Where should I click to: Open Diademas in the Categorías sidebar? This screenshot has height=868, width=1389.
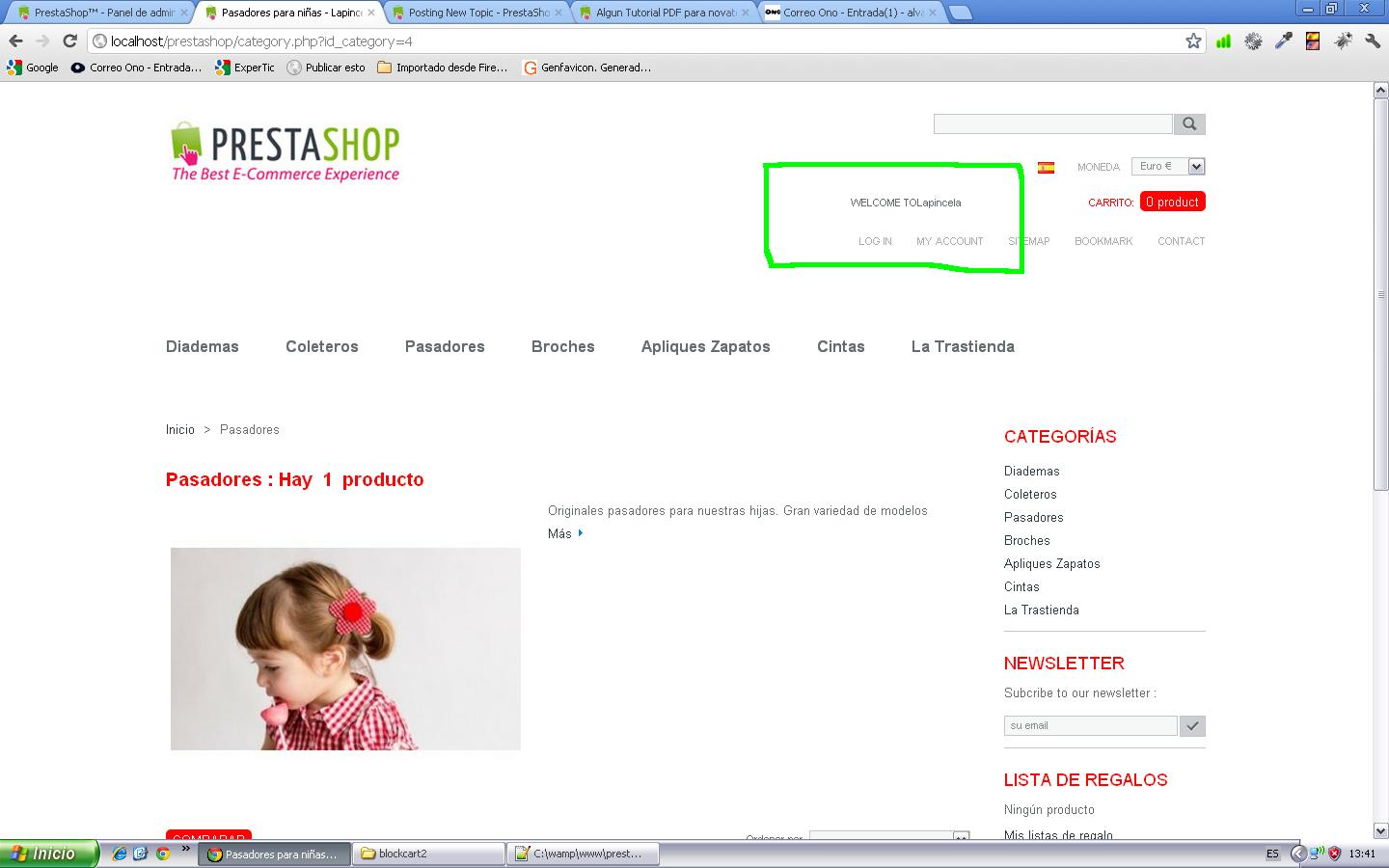click(x=1032, y=471)
